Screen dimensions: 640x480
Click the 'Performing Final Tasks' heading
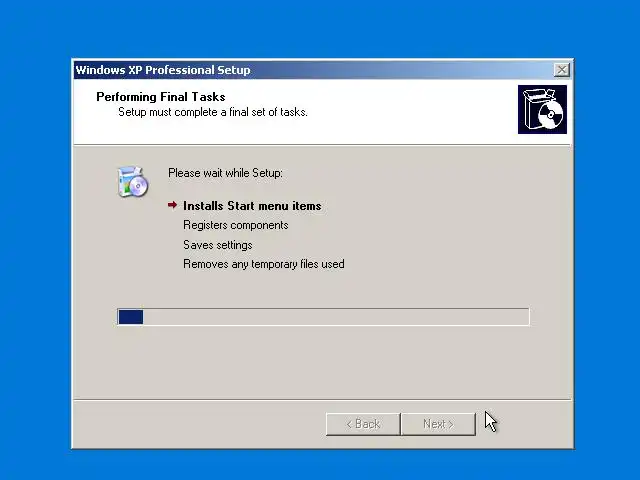tap(161, 97)
